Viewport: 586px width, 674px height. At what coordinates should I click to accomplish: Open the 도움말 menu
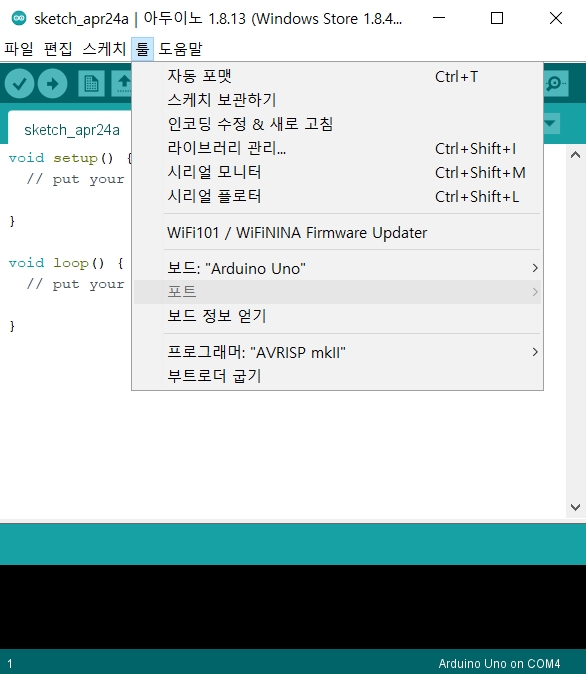181,49
